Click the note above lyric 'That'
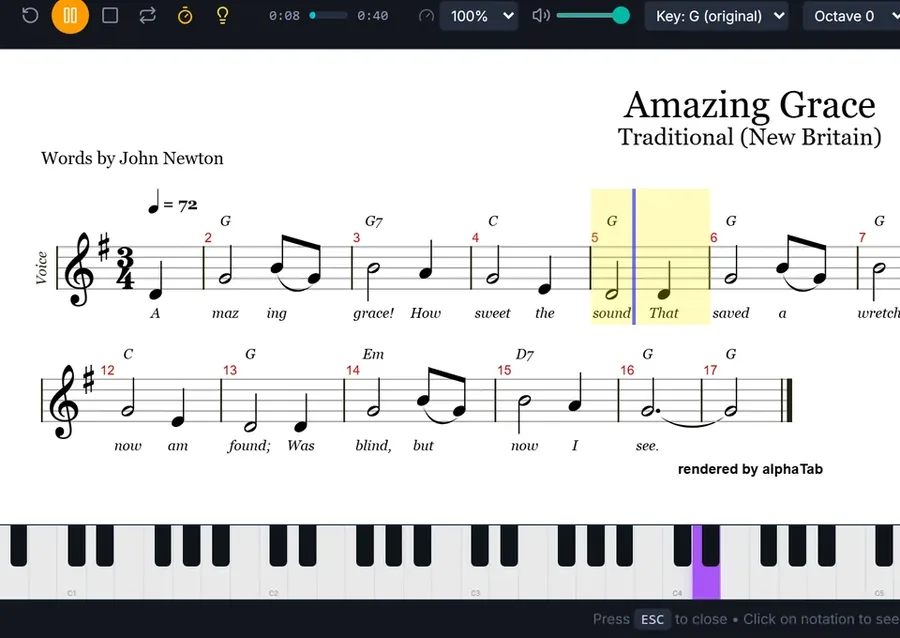 coord(664,294)
